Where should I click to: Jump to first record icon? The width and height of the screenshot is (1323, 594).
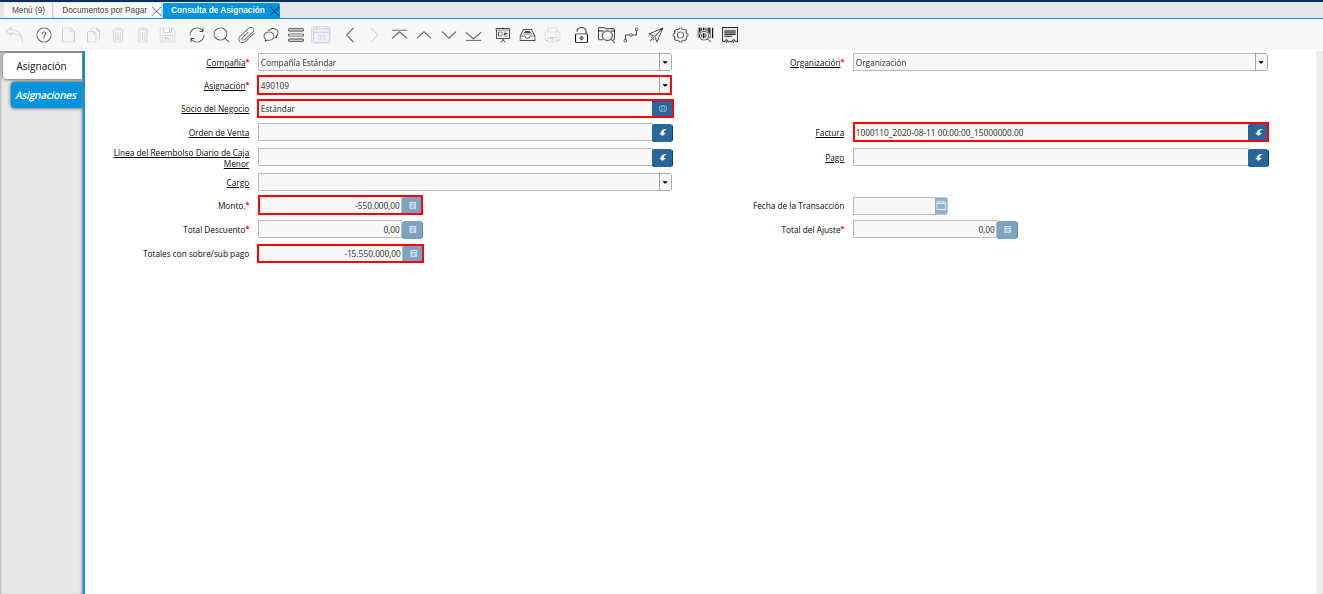coord(399,35)
